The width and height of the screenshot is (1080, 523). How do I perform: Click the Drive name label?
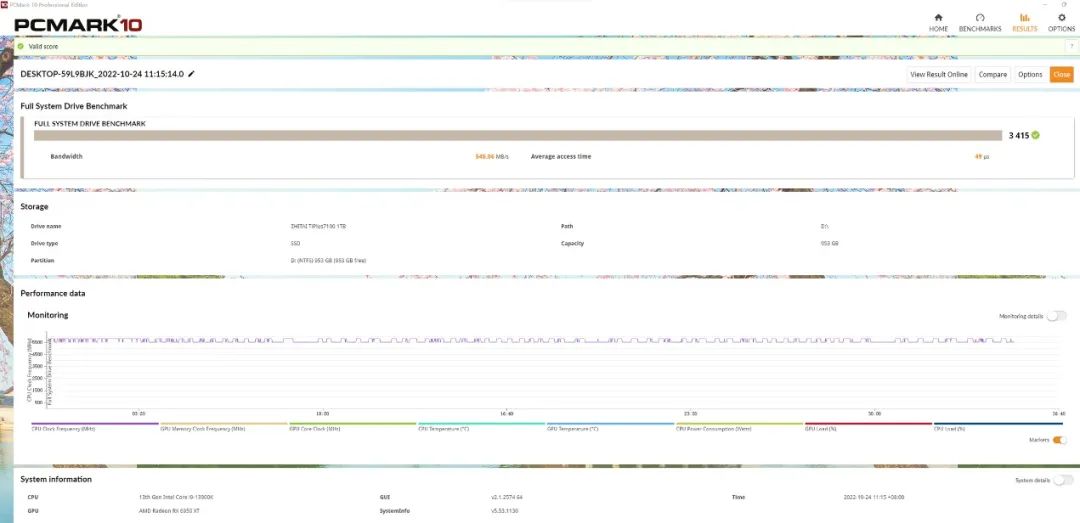click(x=45, y=226)
